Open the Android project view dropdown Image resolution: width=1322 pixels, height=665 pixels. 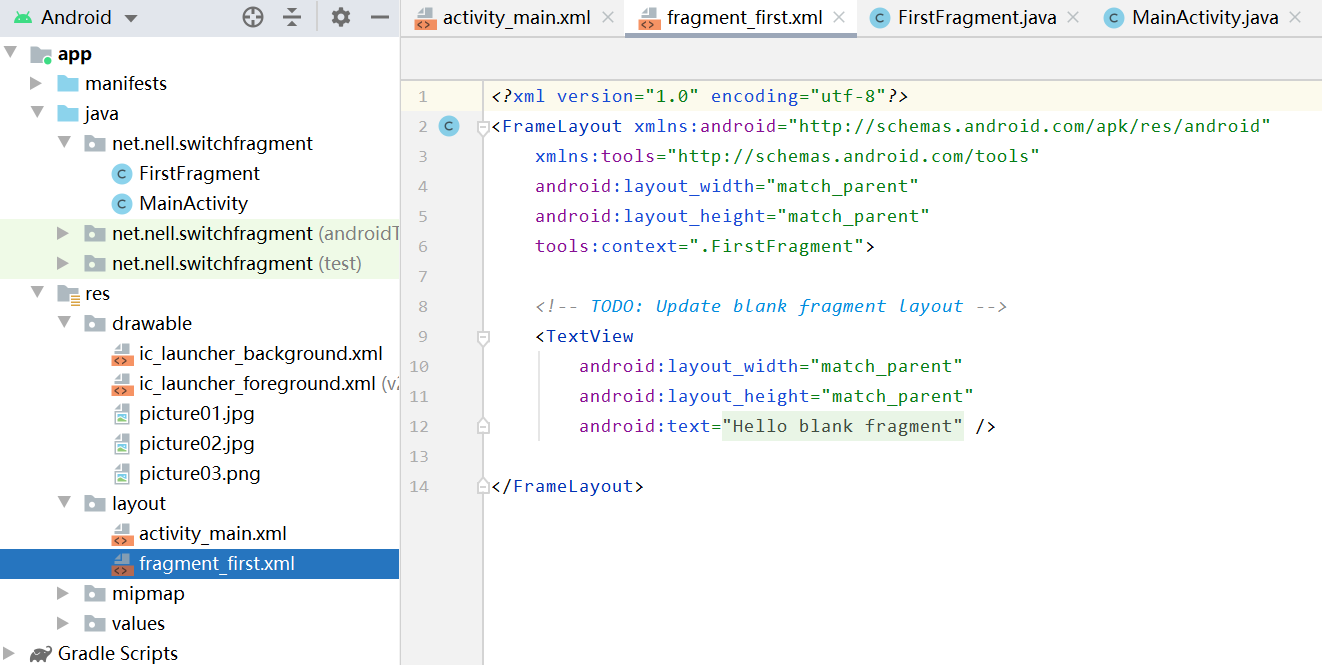coord(75,17)
